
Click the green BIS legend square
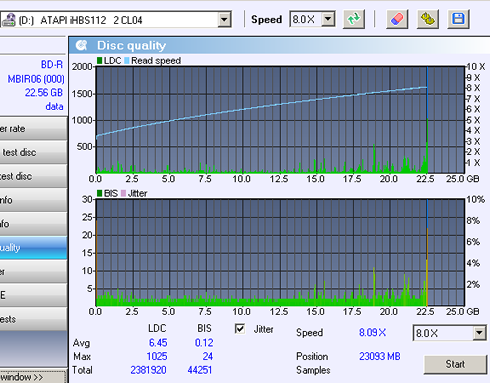99,193
